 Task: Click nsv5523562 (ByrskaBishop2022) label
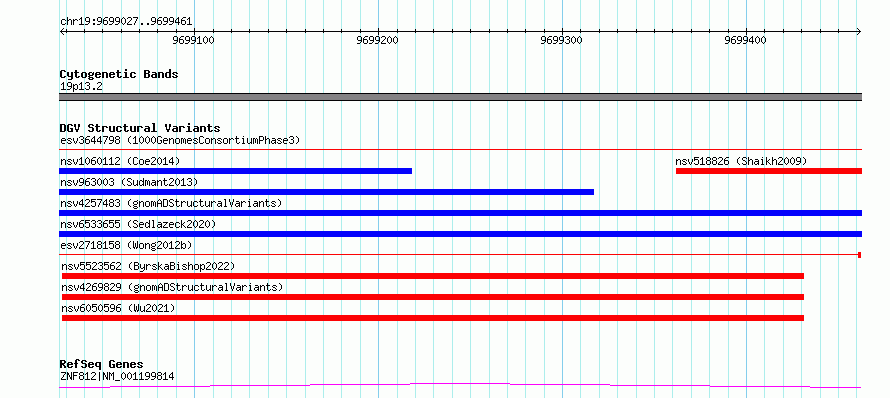point(148,266)
